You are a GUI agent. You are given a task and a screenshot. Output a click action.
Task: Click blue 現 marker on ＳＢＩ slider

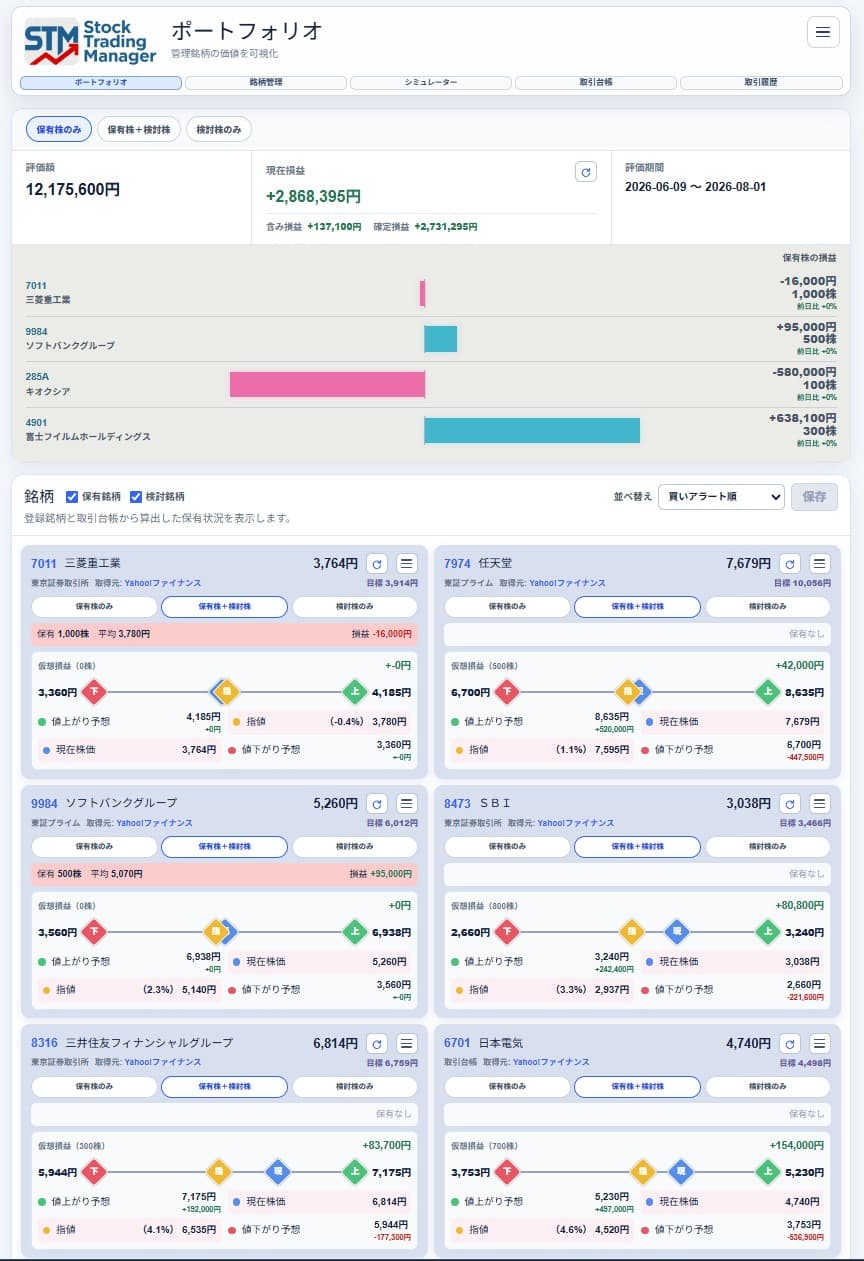point(677,932)
